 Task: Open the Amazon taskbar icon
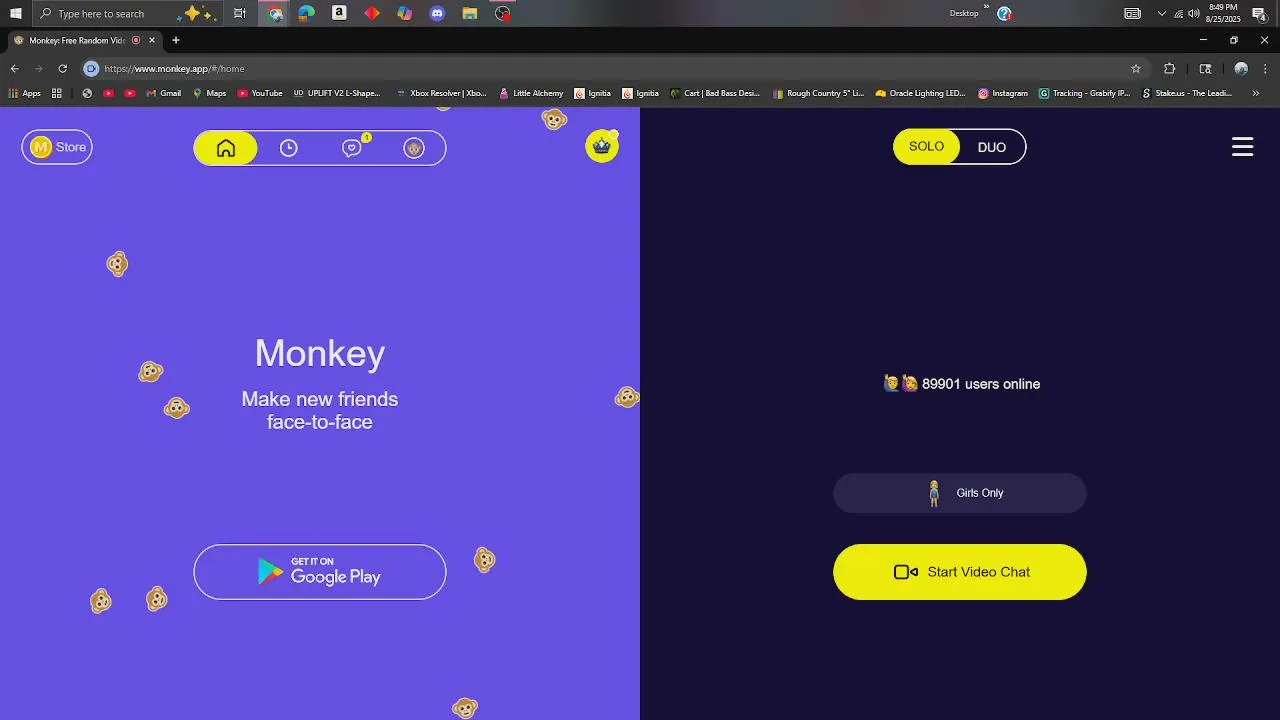(339, 13)
